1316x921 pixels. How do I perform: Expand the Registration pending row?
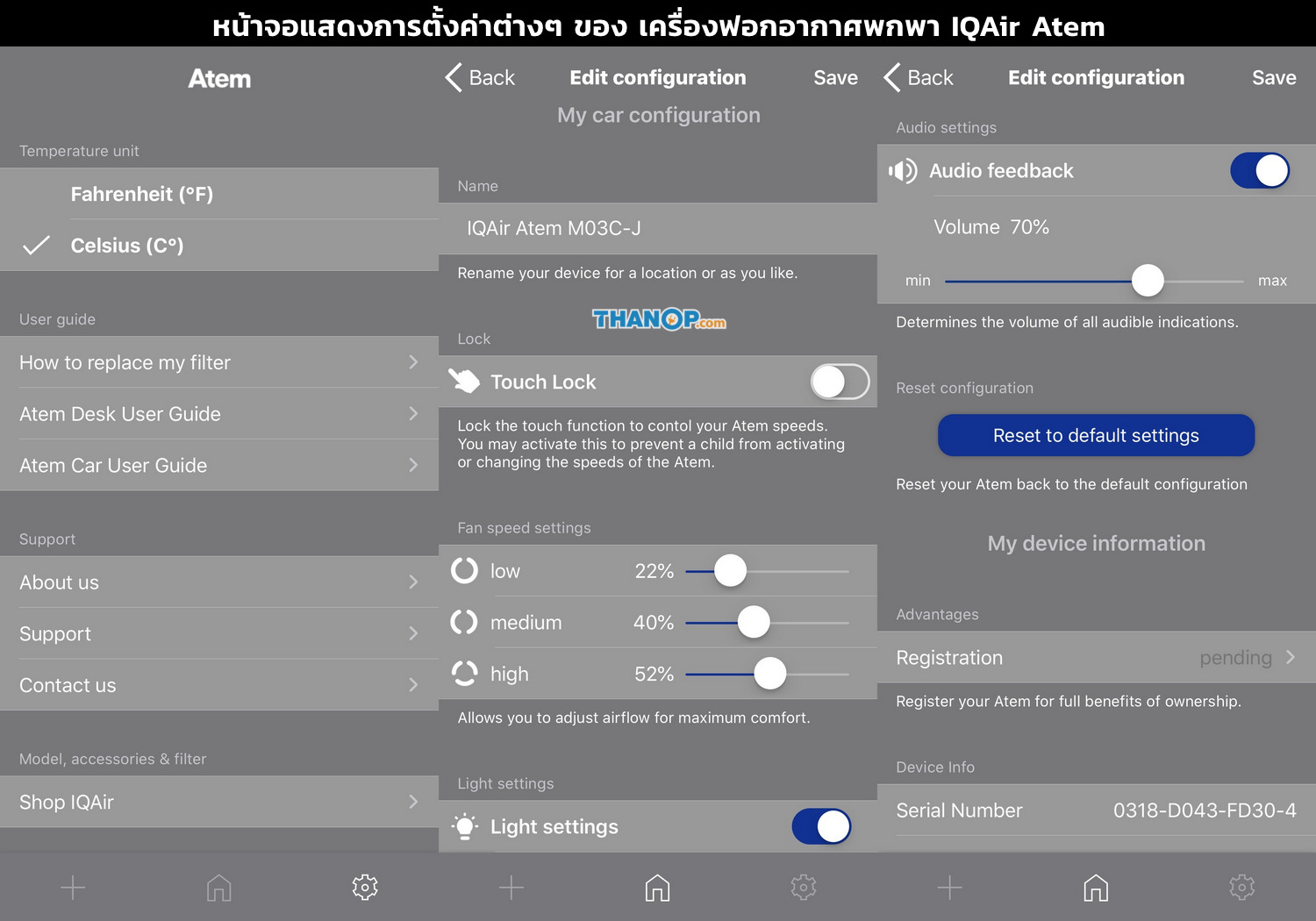point(1097,658)
